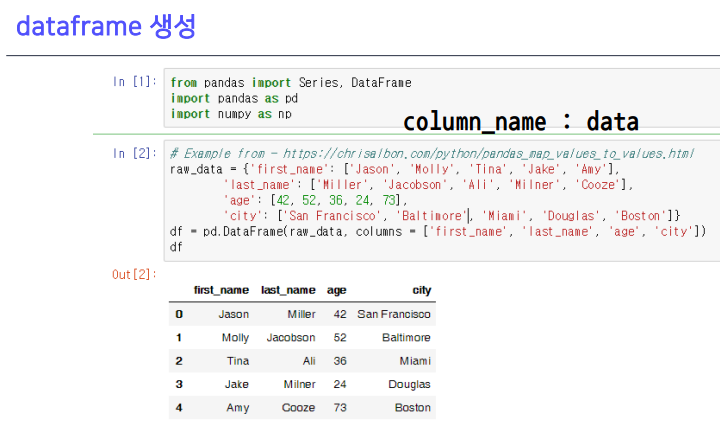The height and width of the screenshot is (429, 720).
Task: Click the 'city' list code line
Action: [451, 216]
